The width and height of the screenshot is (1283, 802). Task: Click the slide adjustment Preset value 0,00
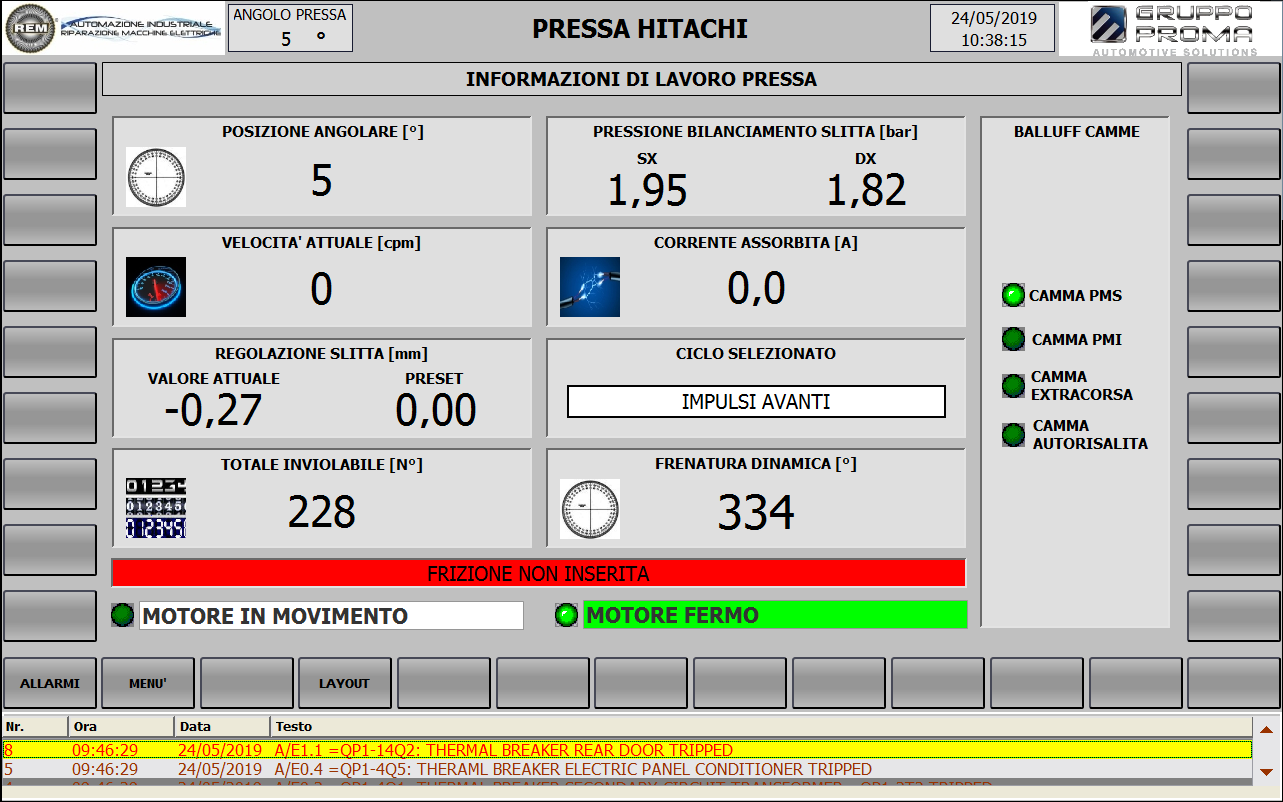coord(436,410)
